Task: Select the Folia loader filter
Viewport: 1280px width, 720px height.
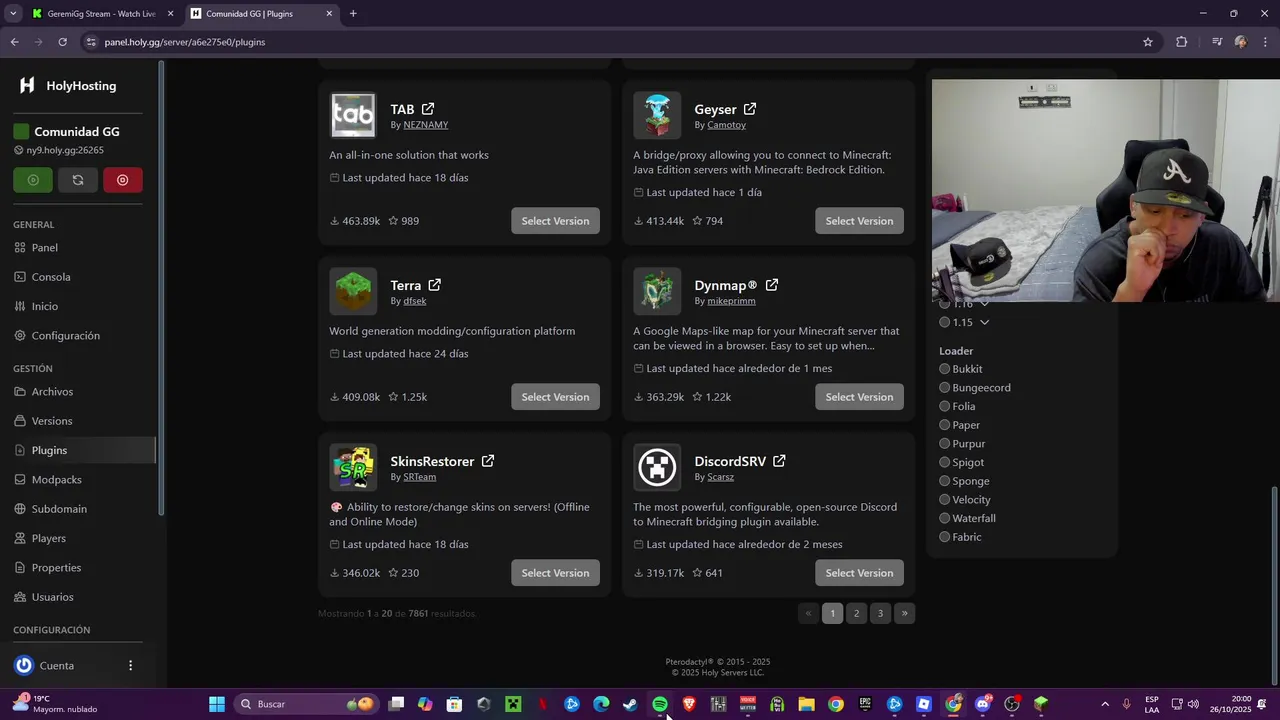Action: click(944, 407)
